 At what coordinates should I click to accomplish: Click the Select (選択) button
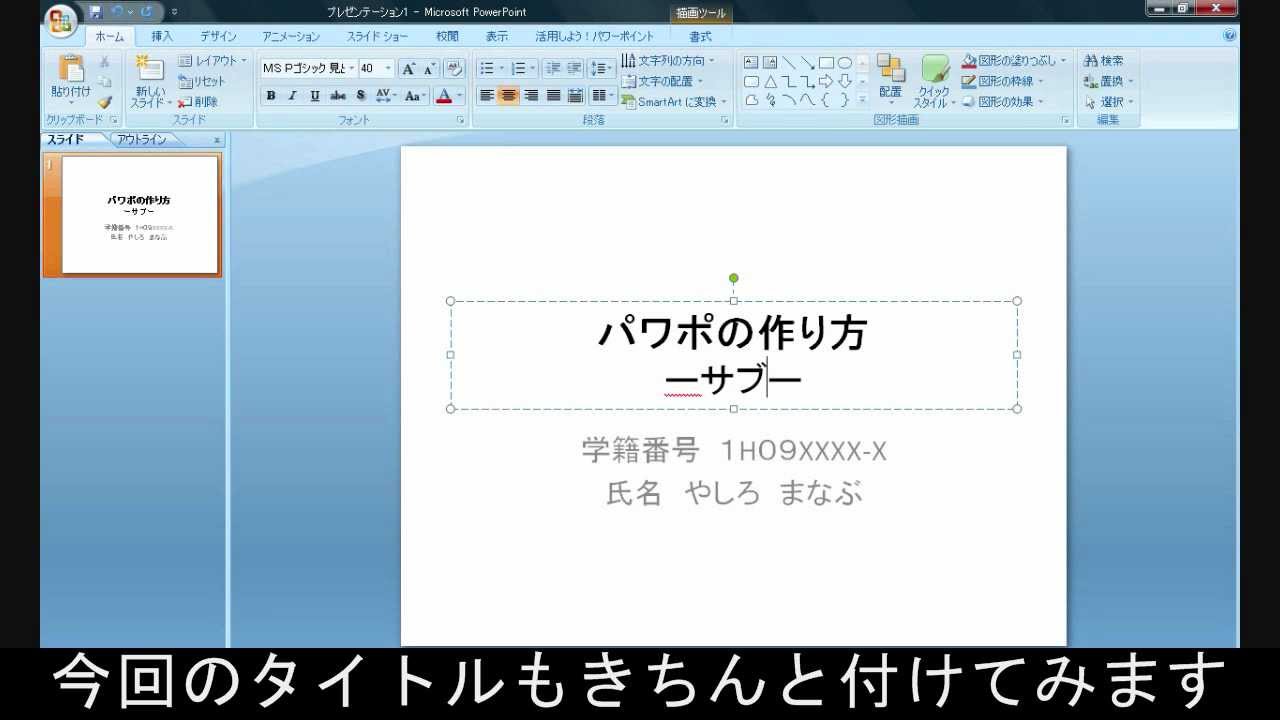point(1109,102)
